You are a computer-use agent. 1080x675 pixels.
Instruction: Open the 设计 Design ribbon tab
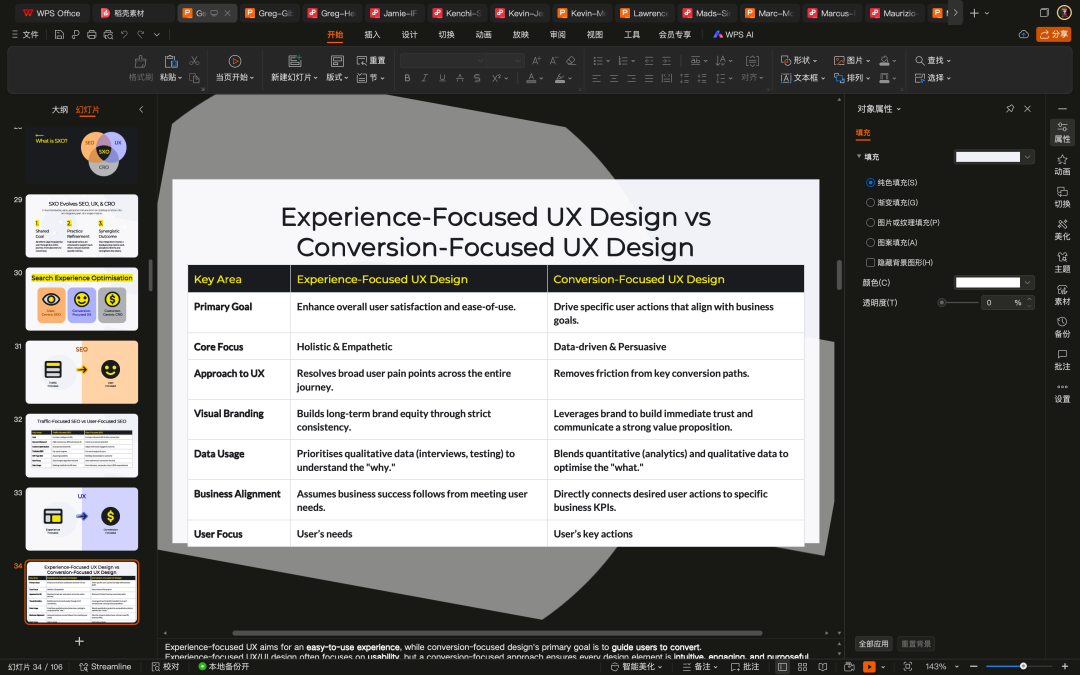click(409, 34)
